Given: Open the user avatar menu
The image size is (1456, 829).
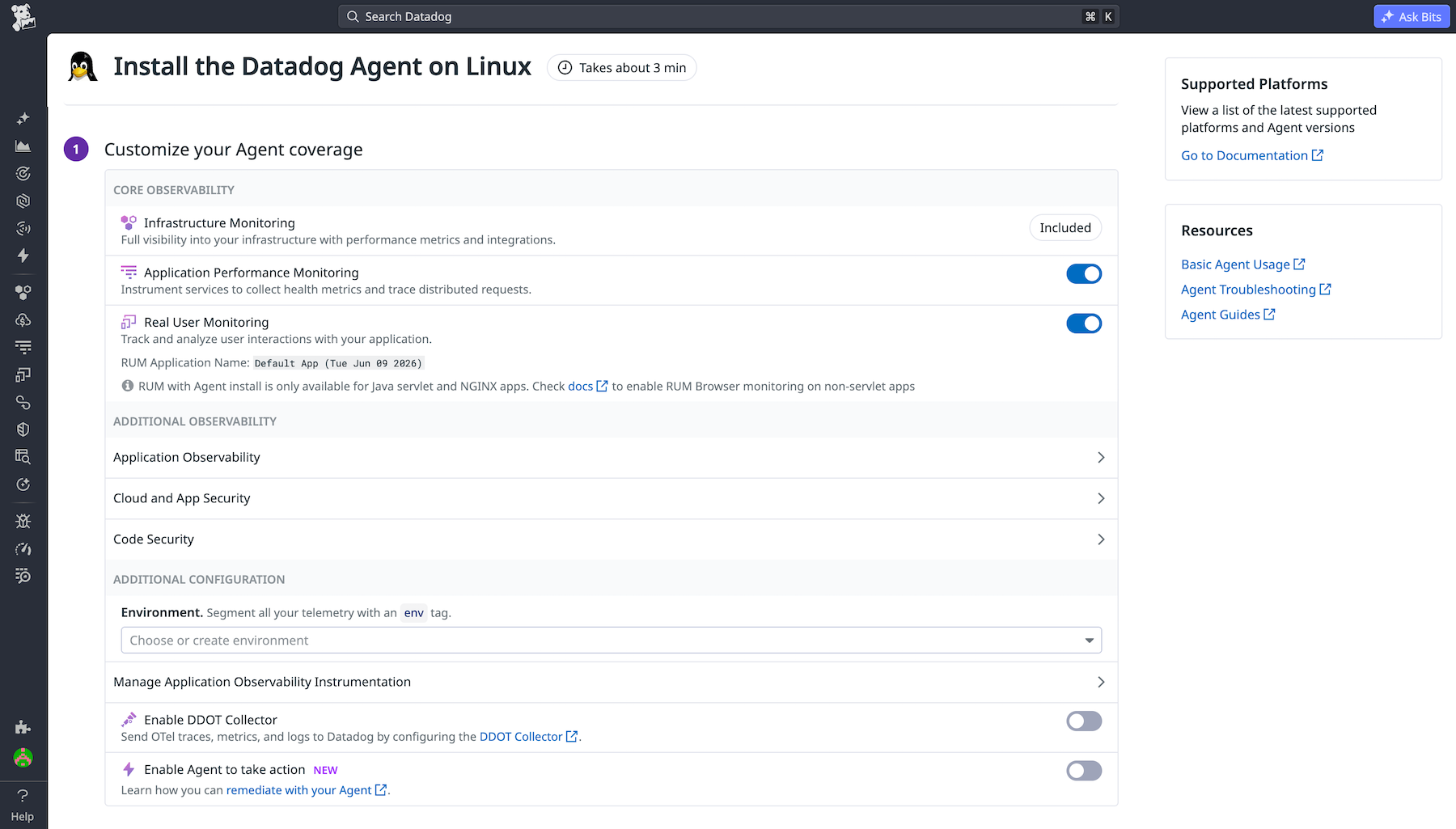Looking at the screenshot, I should [x=23, y=758].
